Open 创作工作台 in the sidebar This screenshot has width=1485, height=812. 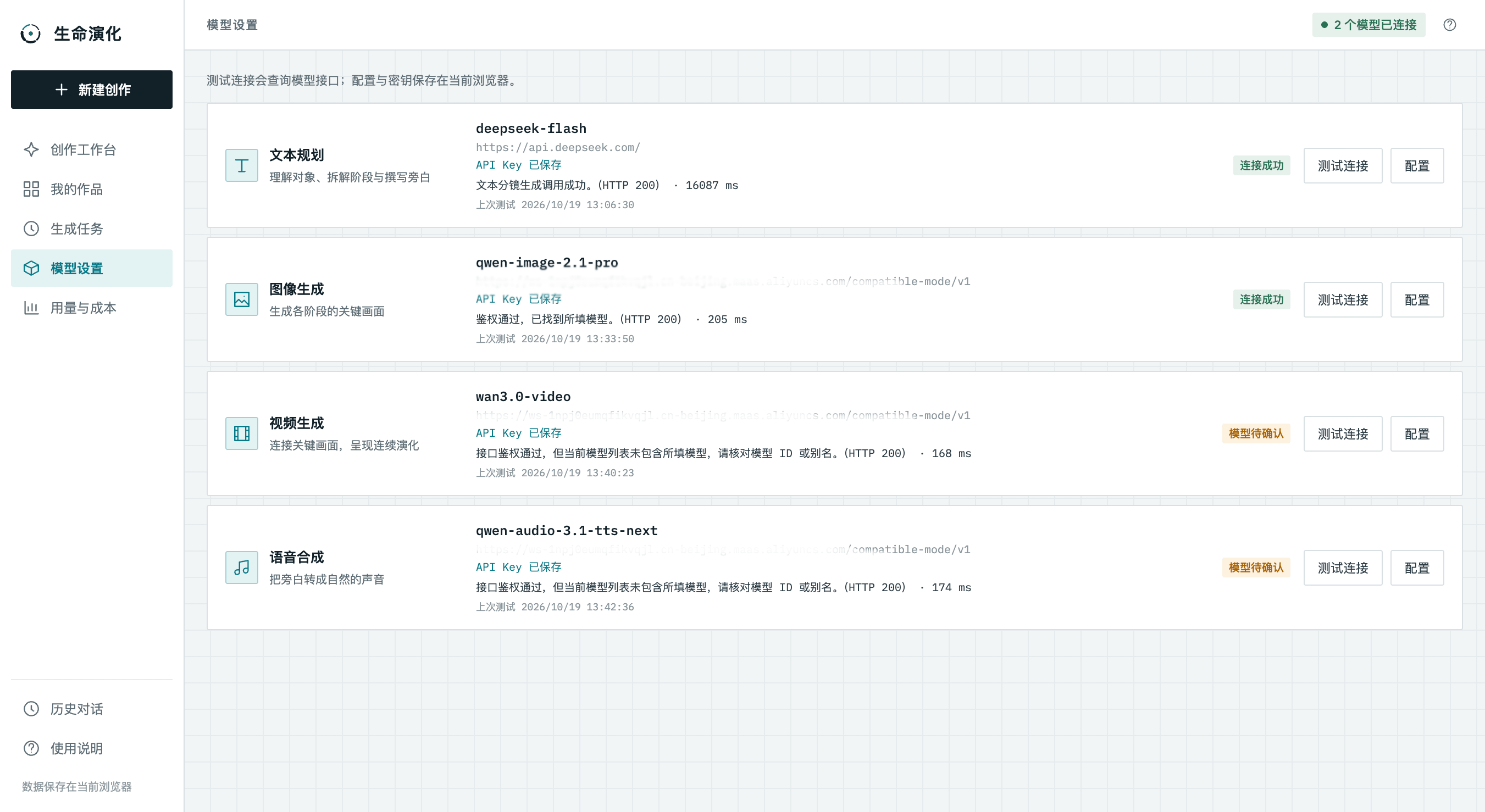pyautogui.click(x=92, y=150)
